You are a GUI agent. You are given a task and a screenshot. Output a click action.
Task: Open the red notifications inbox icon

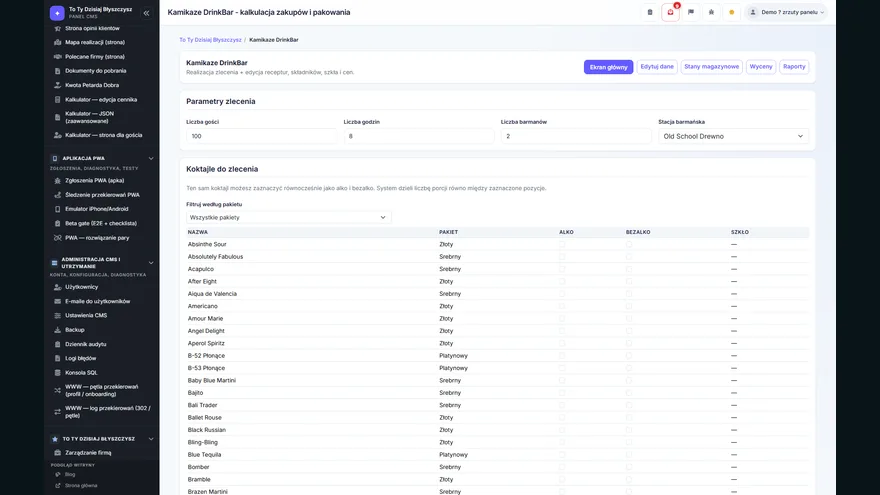pos(671,12)
